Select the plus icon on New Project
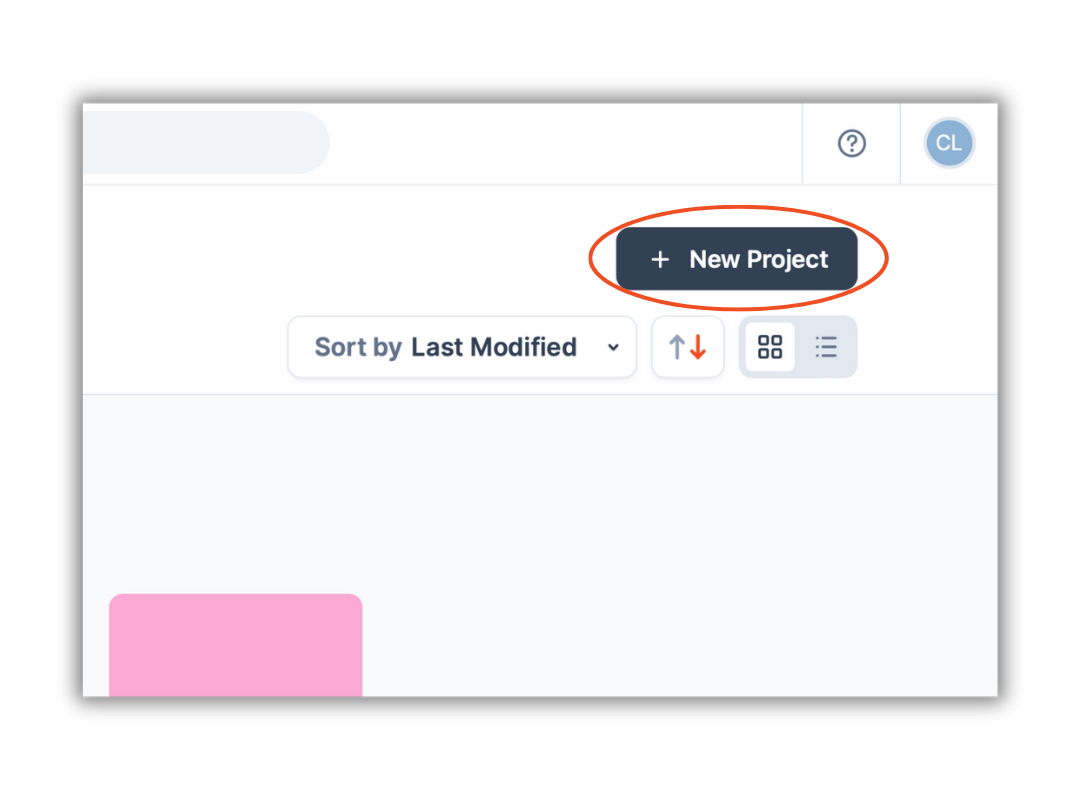The width and height of the screenshot is (1080, 800). (660, 259)
